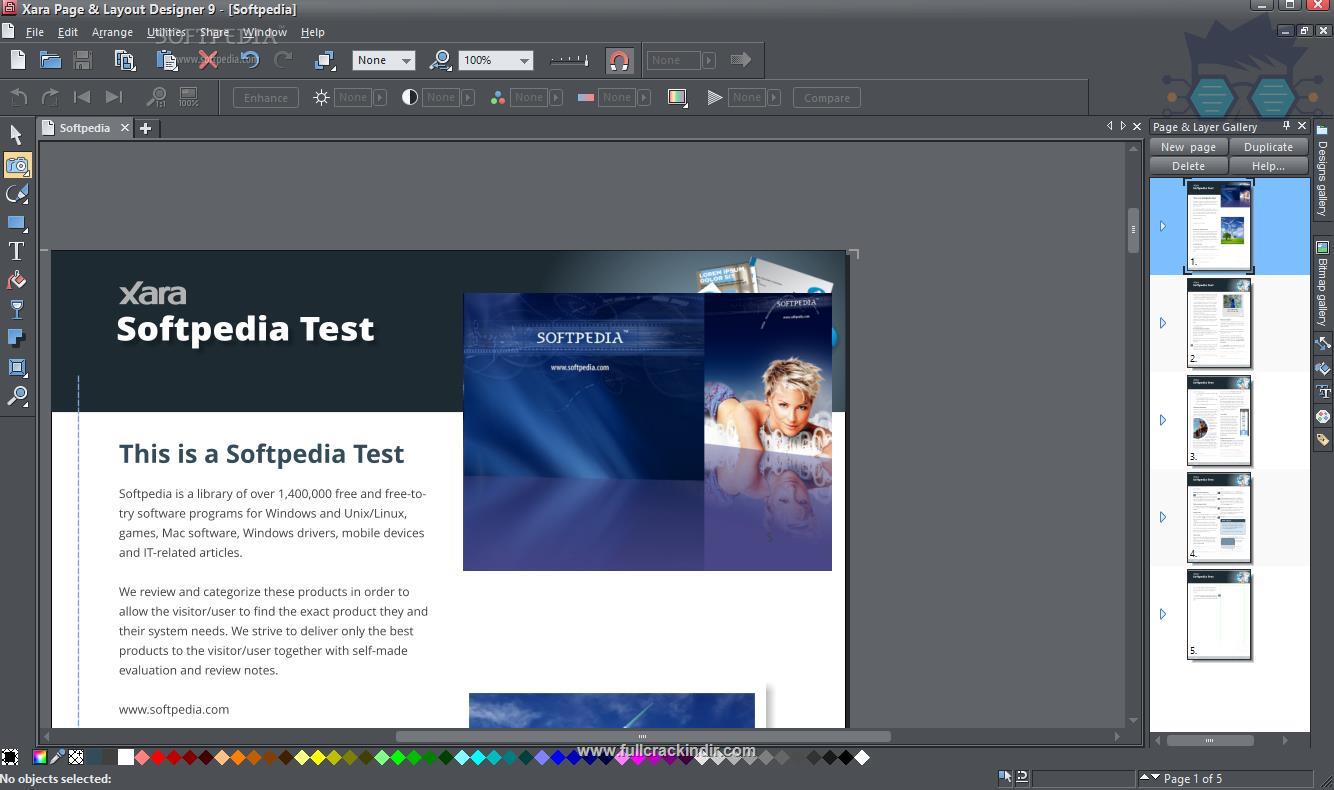Viewport: 1334px width, 790px height.
Task: Open the Color Editor icon in color line
Action: pyautogui.click(x=40, y=757)
